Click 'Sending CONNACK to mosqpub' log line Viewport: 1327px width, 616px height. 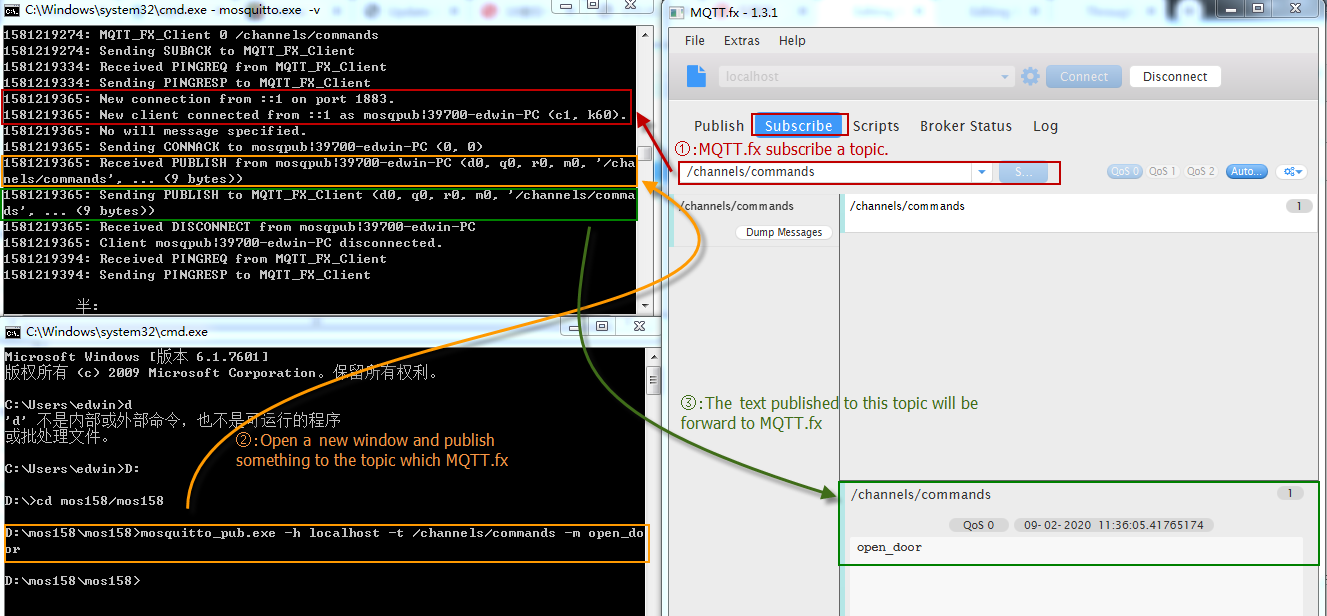(243, 147)
